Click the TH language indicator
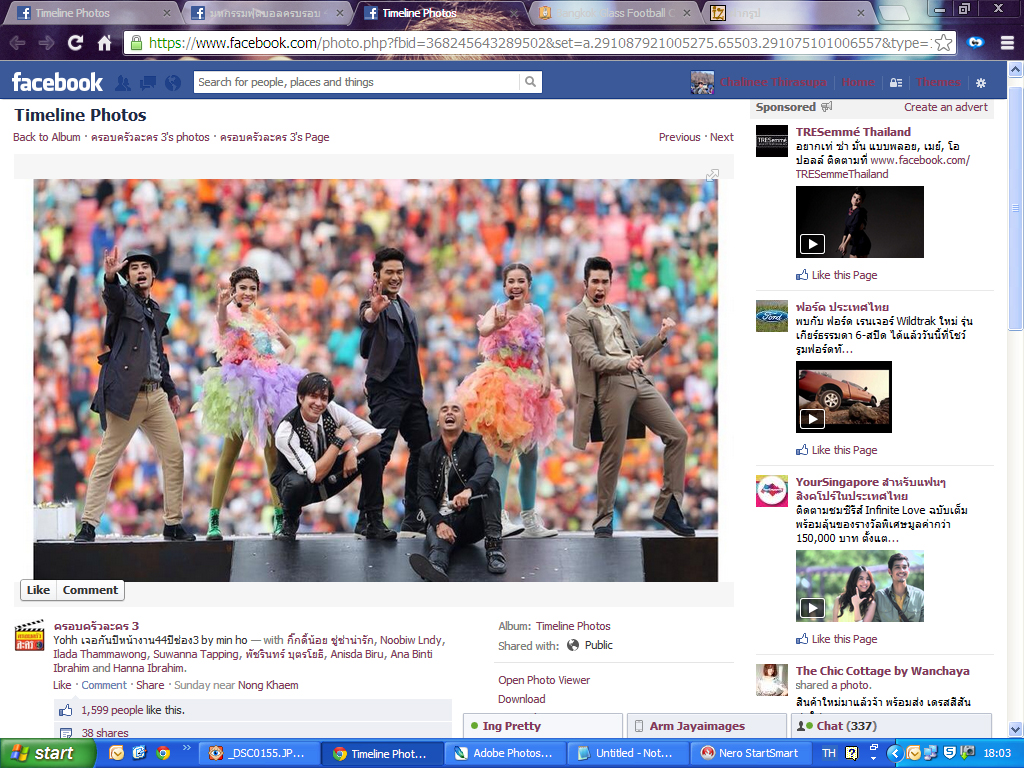This screenshot has width=1024, height=768. [x=829, y=753]
